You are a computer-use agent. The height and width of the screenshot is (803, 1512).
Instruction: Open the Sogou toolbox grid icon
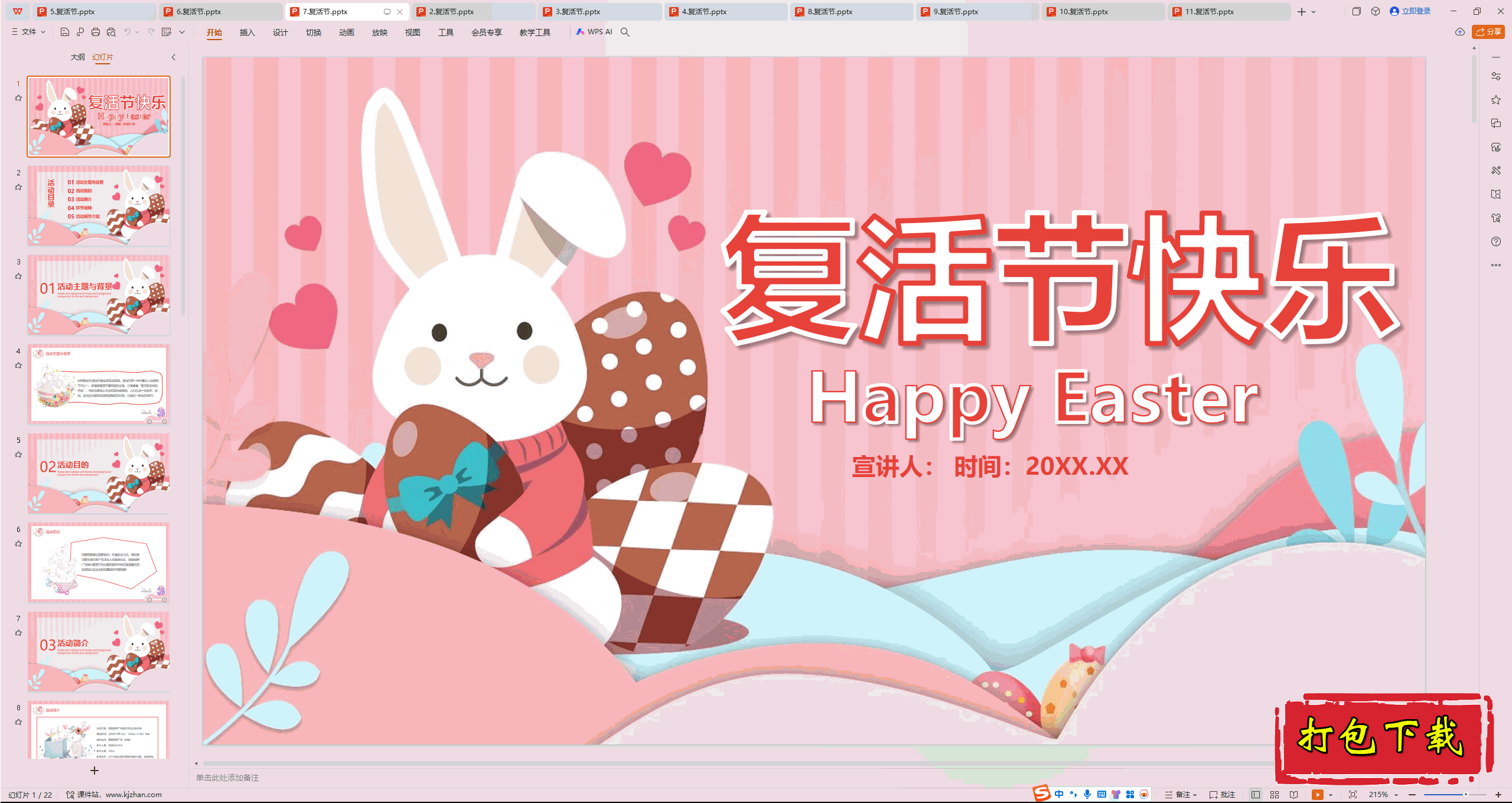click(1130, 794)
